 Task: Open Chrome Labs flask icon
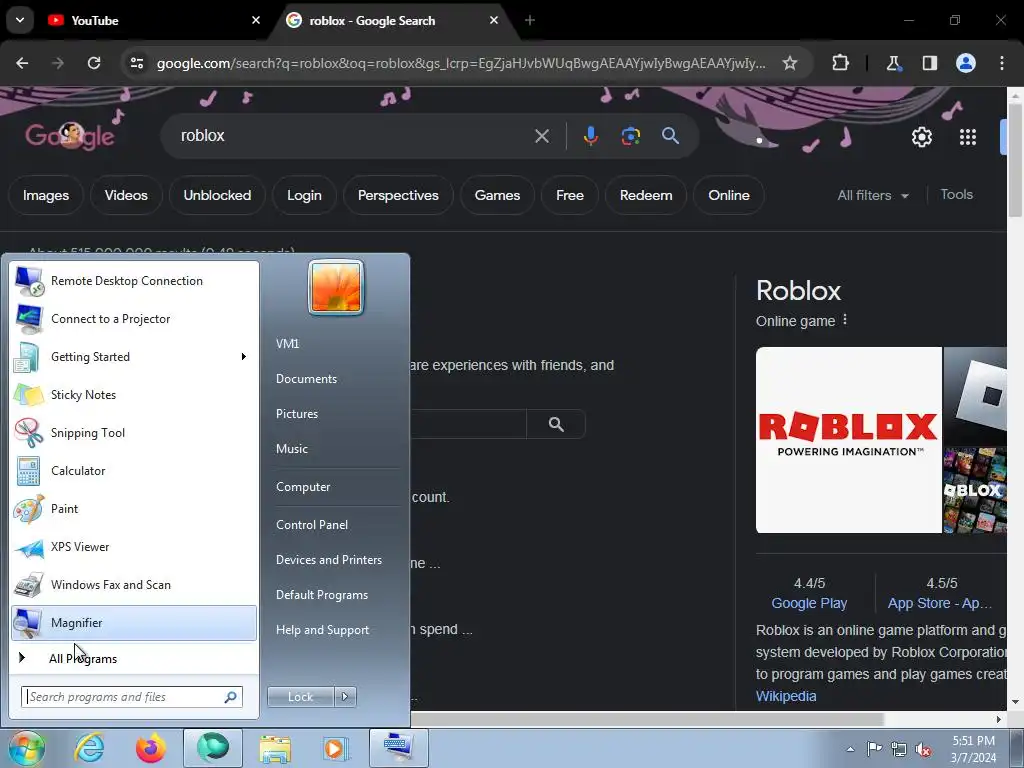(893, 63)
